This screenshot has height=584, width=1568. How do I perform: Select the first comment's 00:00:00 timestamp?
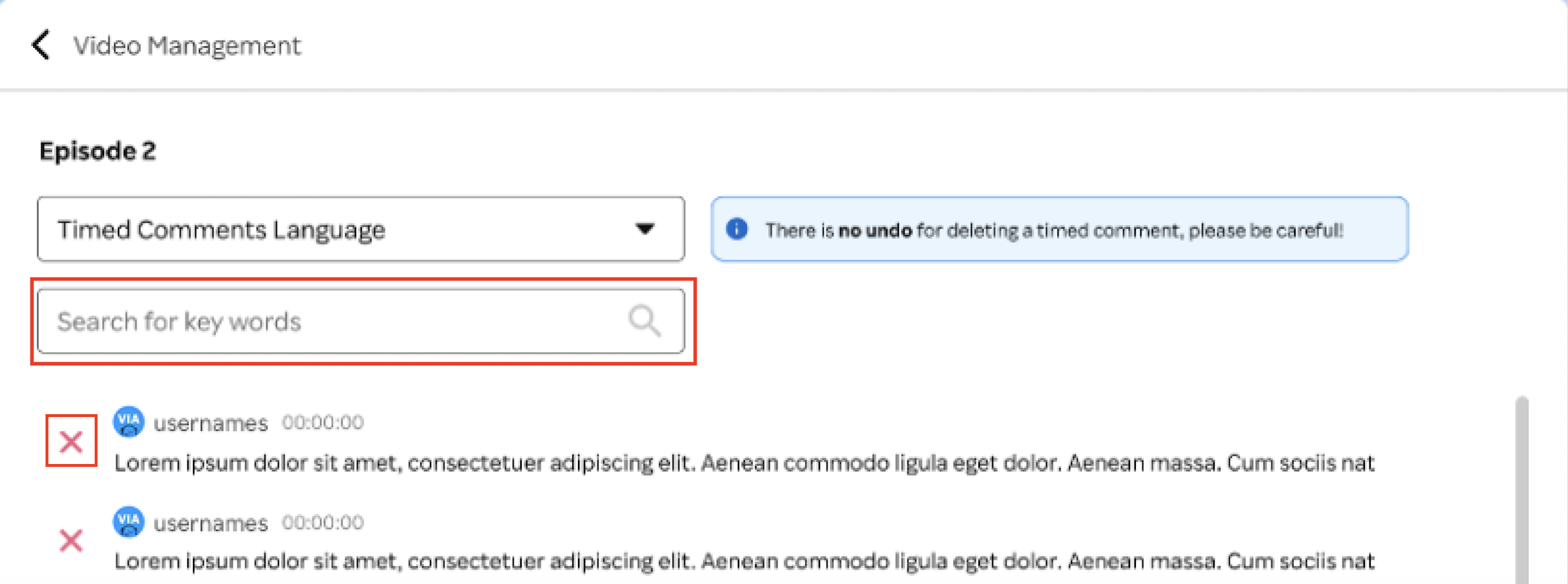click(x=323, y=422)
